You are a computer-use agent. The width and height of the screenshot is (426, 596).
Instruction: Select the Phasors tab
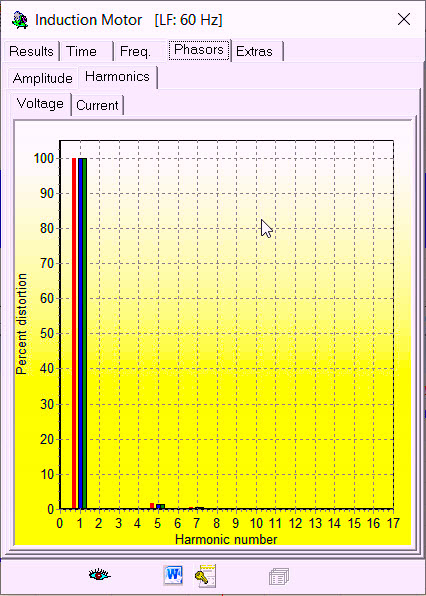pyautogui.click(x=199, y=50)
